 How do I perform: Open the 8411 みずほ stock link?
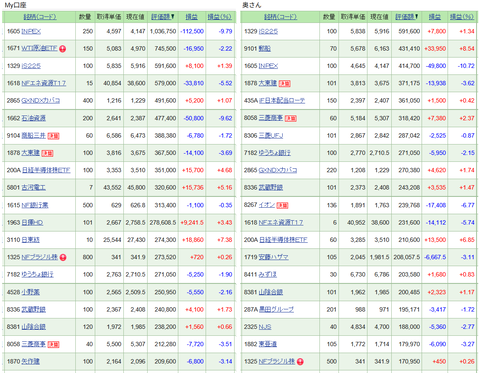268,275
